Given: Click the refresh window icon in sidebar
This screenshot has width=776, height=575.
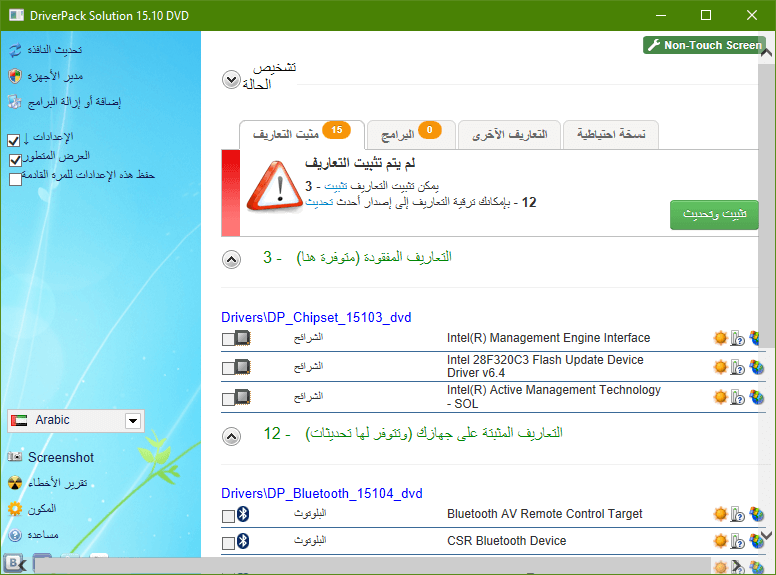Looking at the screenshot, I should (x=15, y=49).
